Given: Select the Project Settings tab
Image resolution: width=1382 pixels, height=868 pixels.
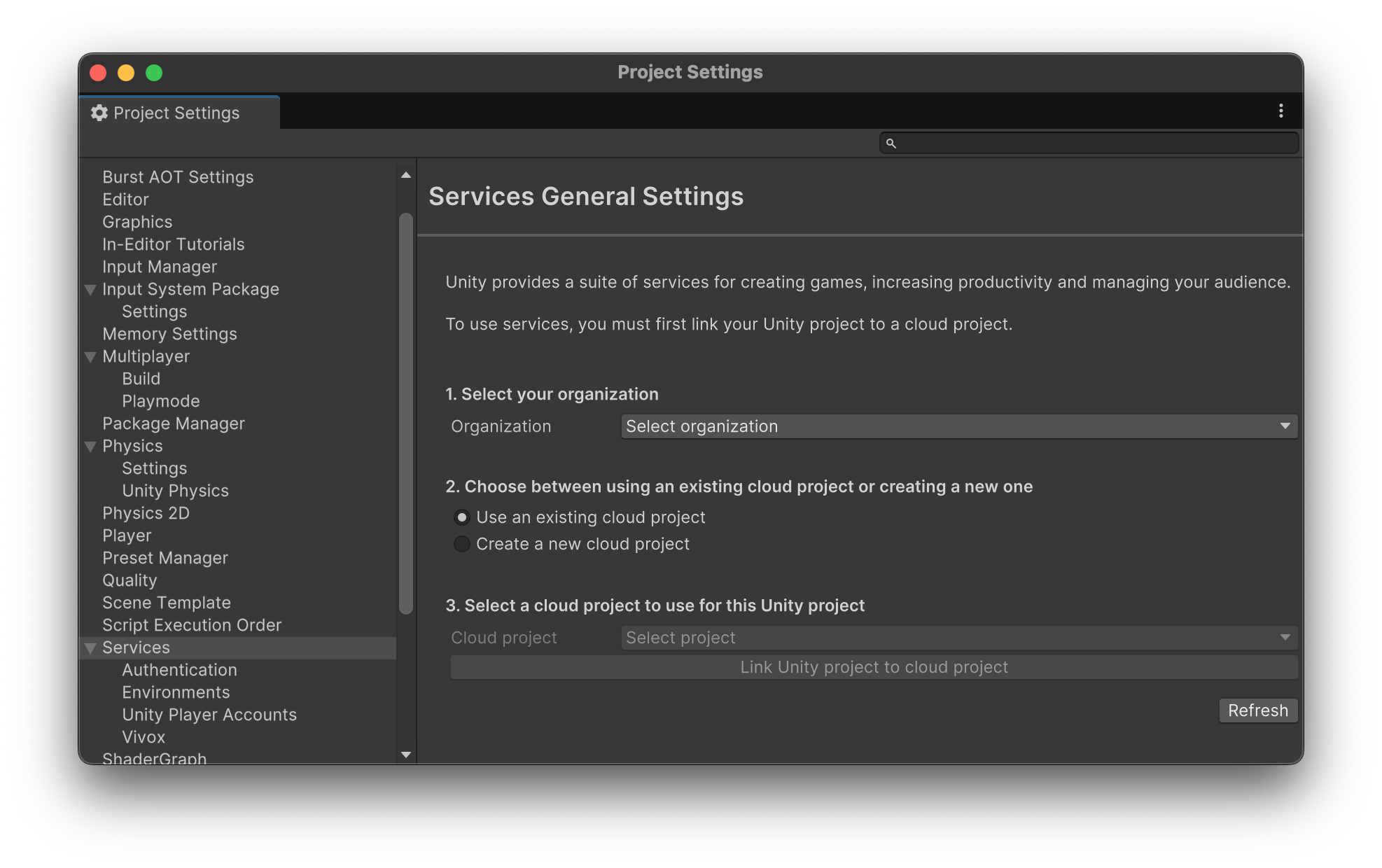Looking at the screenshot, I should click(x=179, y=113).
